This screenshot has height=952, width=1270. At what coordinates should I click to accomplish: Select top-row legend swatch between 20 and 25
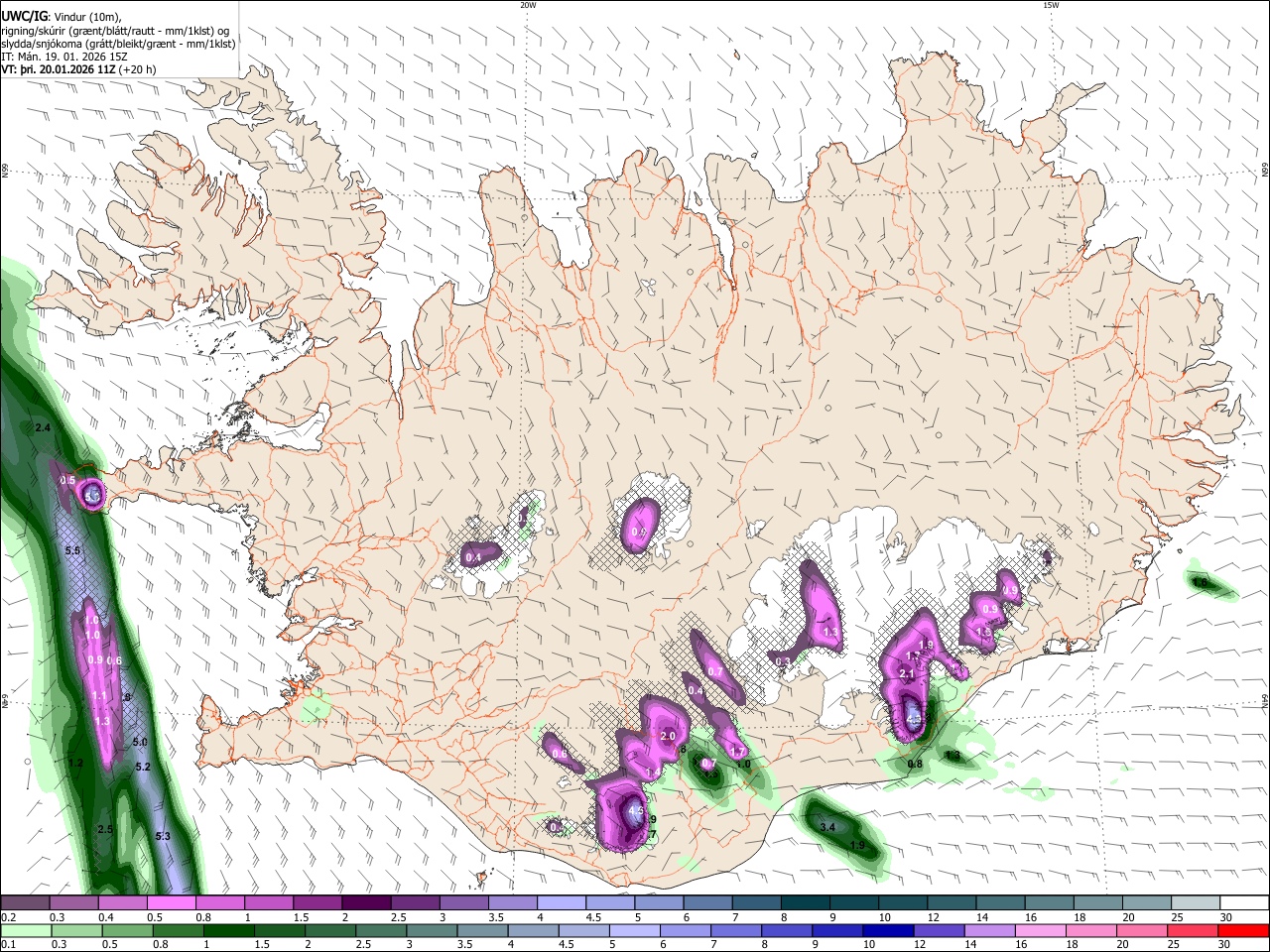coord(1148,903)
